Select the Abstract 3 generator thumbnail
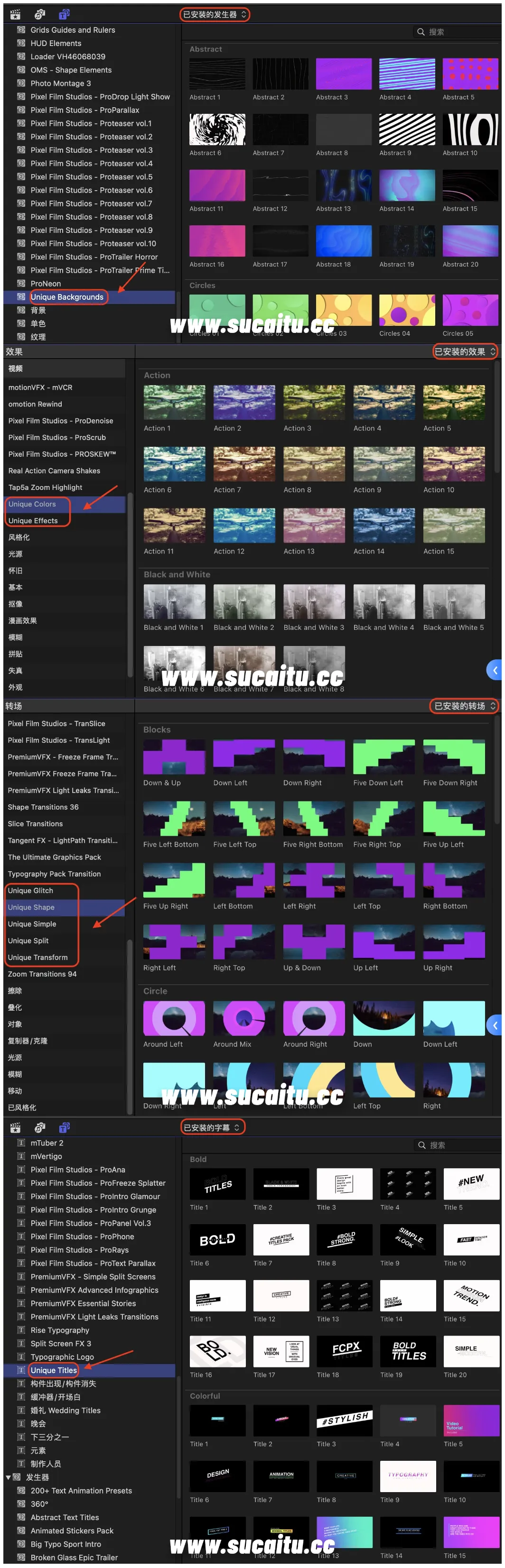This screenshot has width=505, height=1568. click(x=344, y=74)
